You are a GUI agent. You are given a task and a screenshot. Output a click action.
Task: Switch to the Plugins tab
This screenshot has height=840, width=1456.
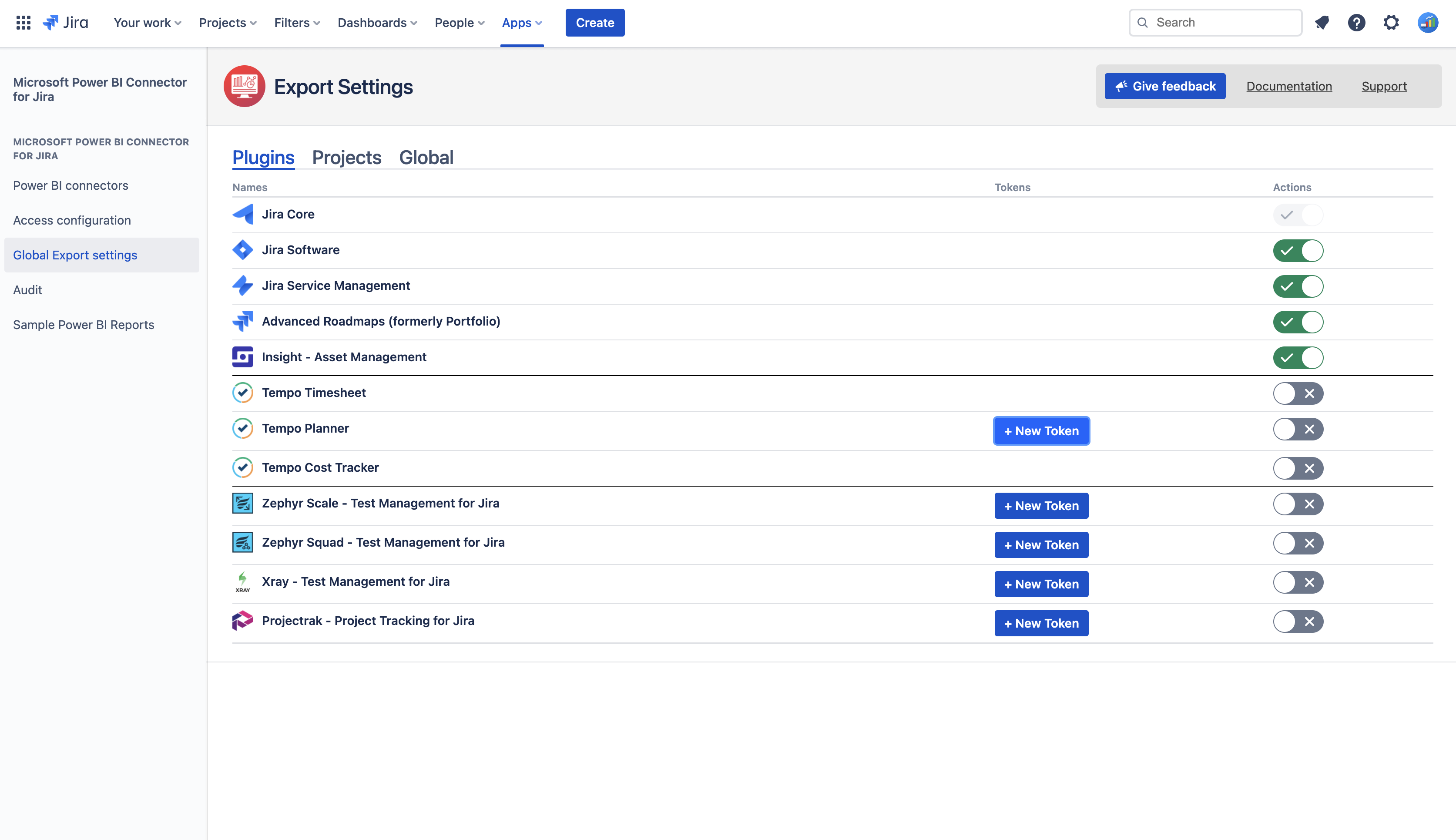tap(264, 158)
